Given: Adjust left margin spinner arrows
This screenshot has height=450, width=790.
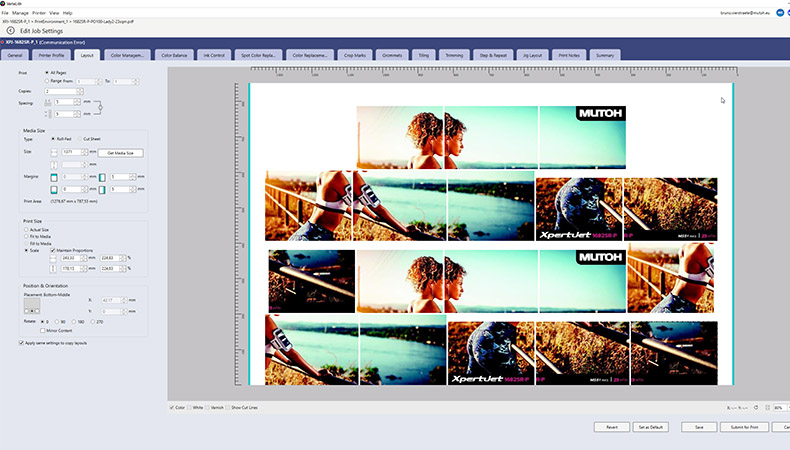Looking at the screenshot, I should 132,177.
